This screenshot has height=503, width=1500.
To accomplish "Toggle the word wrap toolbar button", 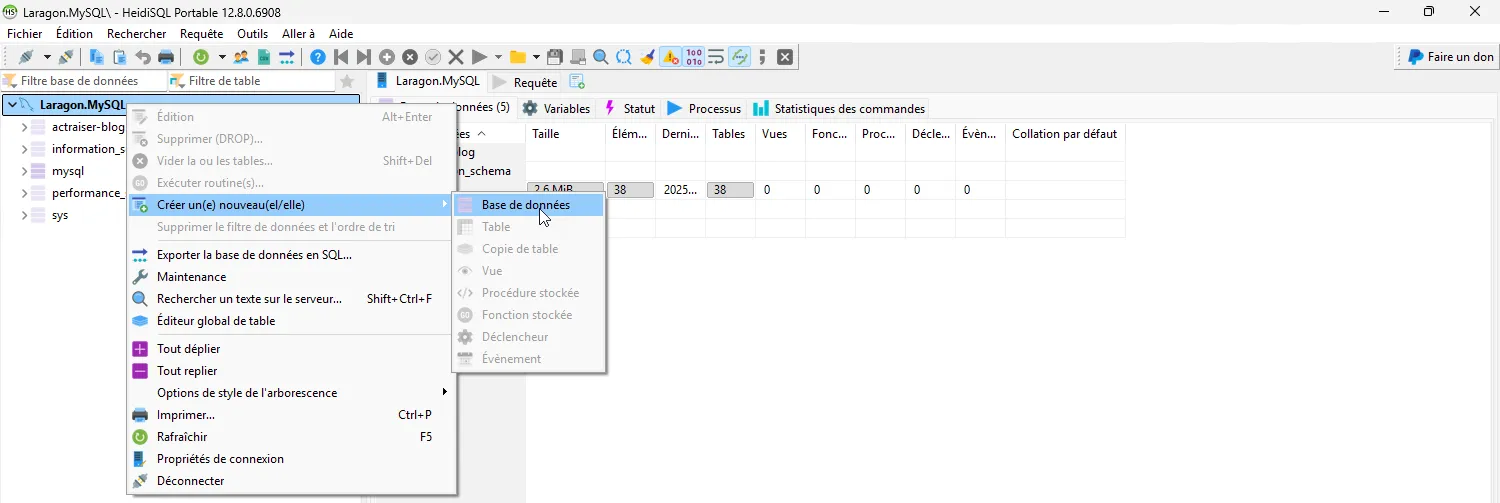I will tap(716, 57).
